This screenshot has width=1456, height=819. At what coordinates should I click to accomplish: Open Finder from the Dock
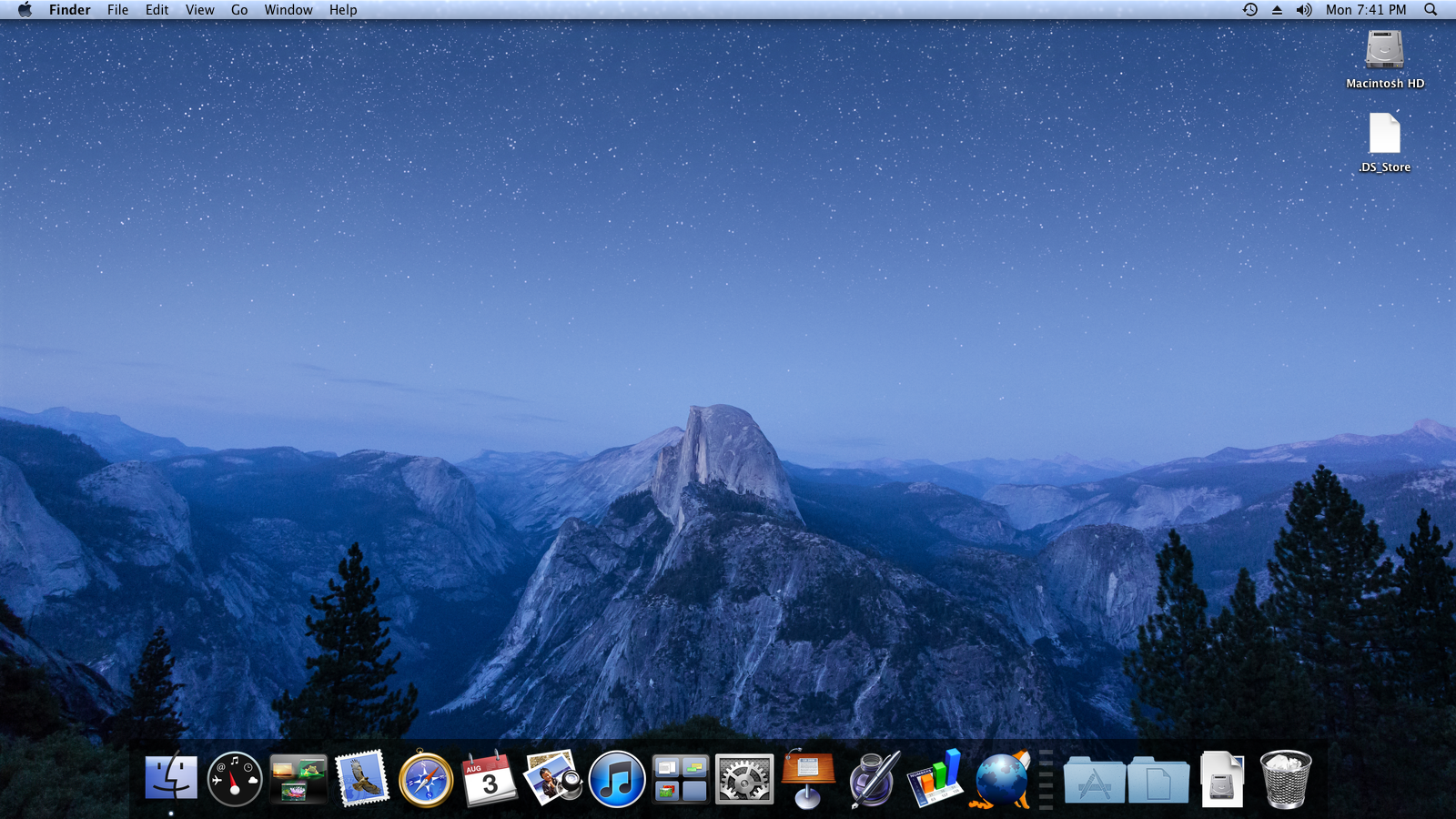(171, 779)
